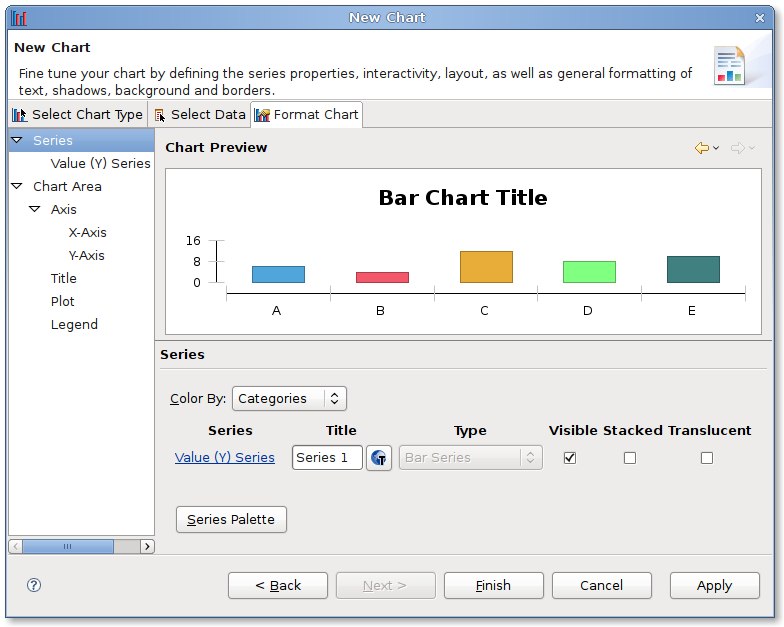Open the back navigation history dropdown arrow

pos(716,148)
